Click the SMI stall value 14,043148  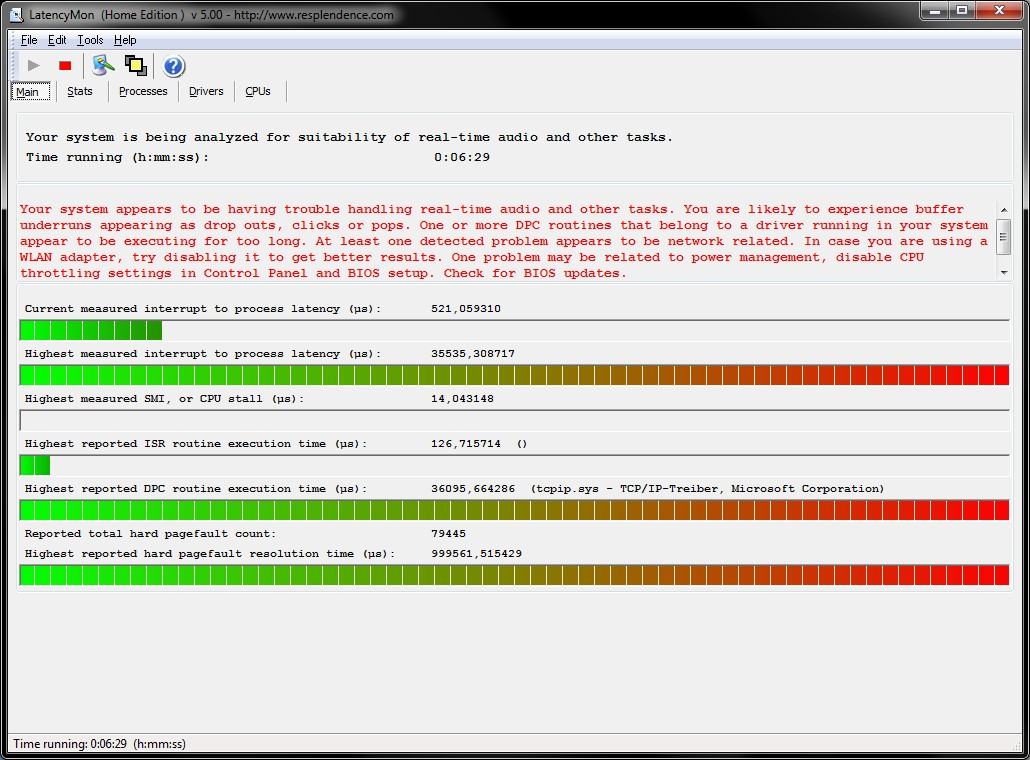[x=462, y=399]
